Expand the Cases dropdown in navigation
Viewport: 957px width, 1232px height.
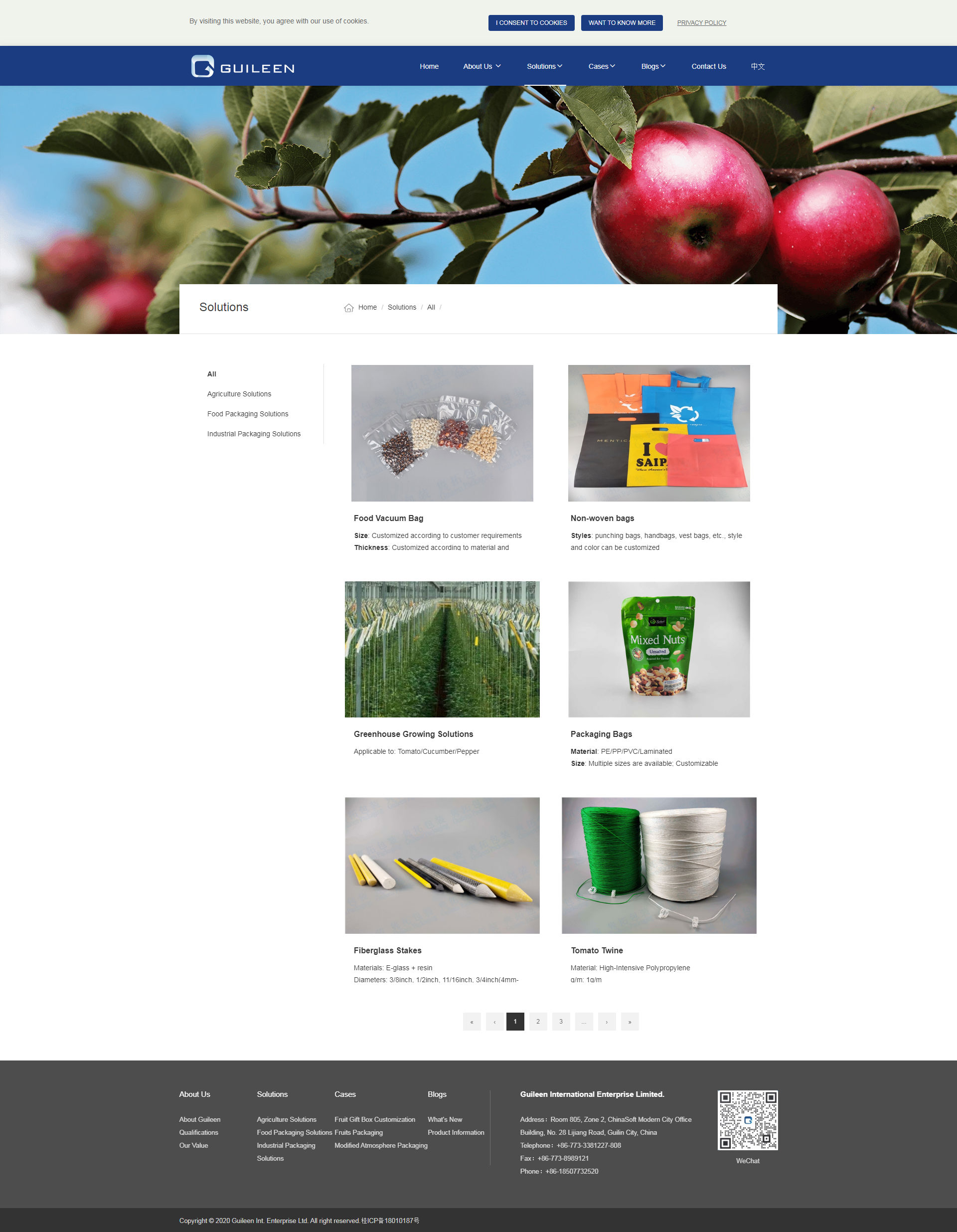click(601, 67)
